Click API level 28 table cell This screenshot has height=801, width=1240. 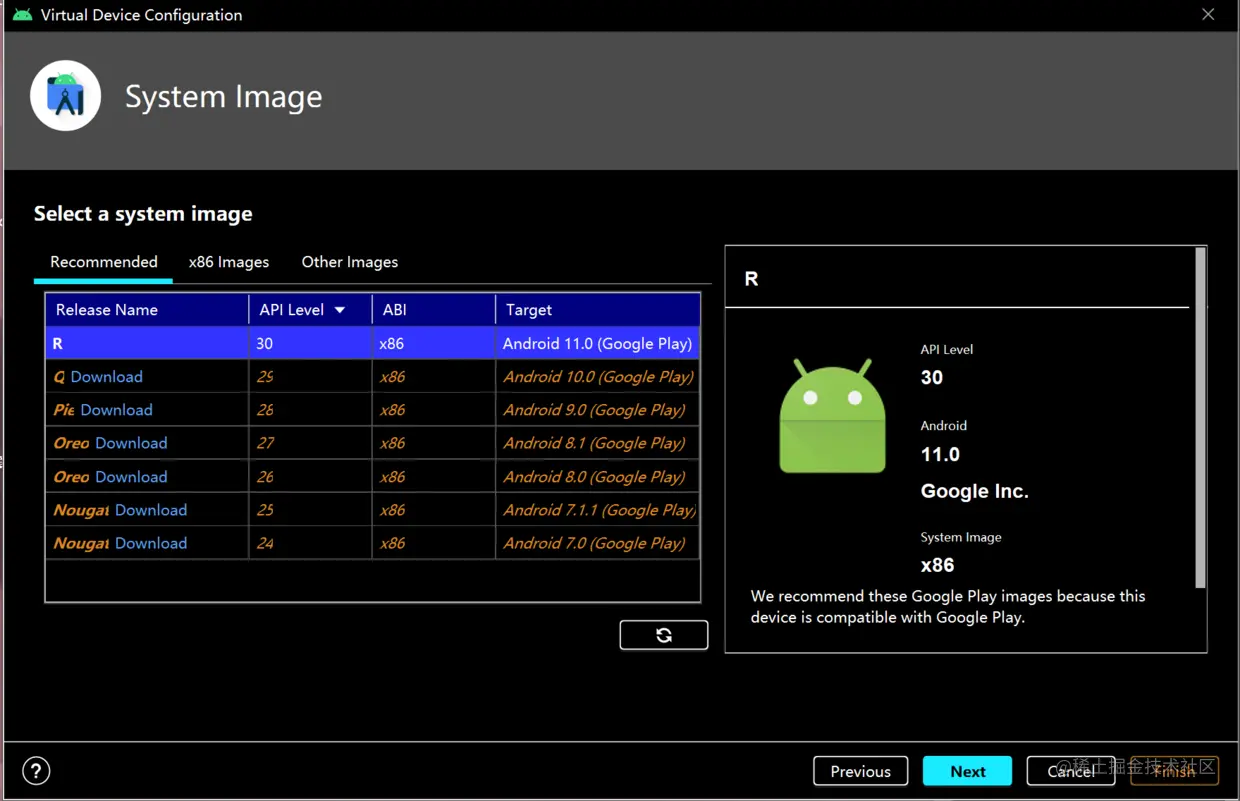310,410
